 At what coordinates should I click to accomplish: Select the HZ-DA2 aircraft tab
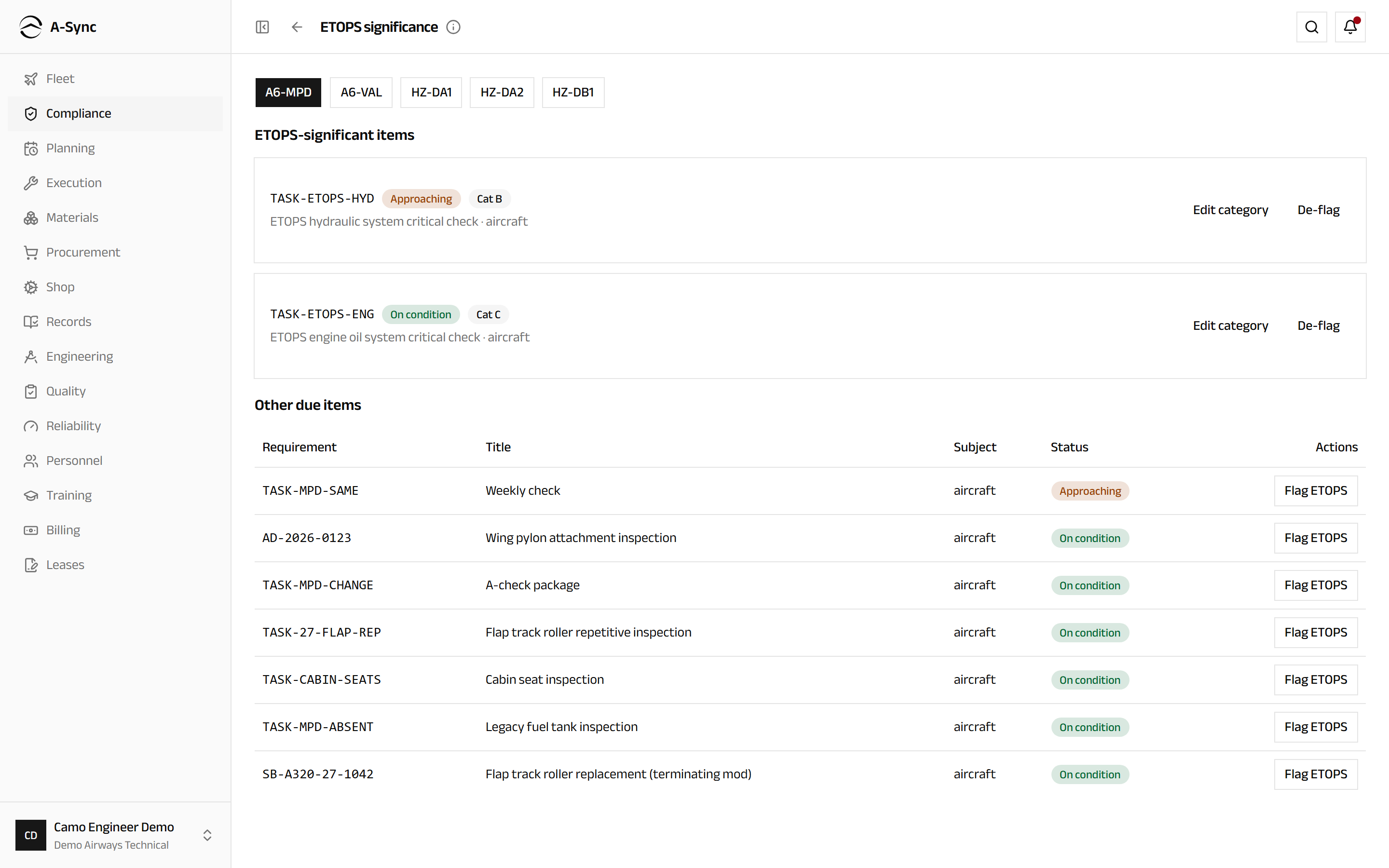pyautogui.click(x=502, y=93)
